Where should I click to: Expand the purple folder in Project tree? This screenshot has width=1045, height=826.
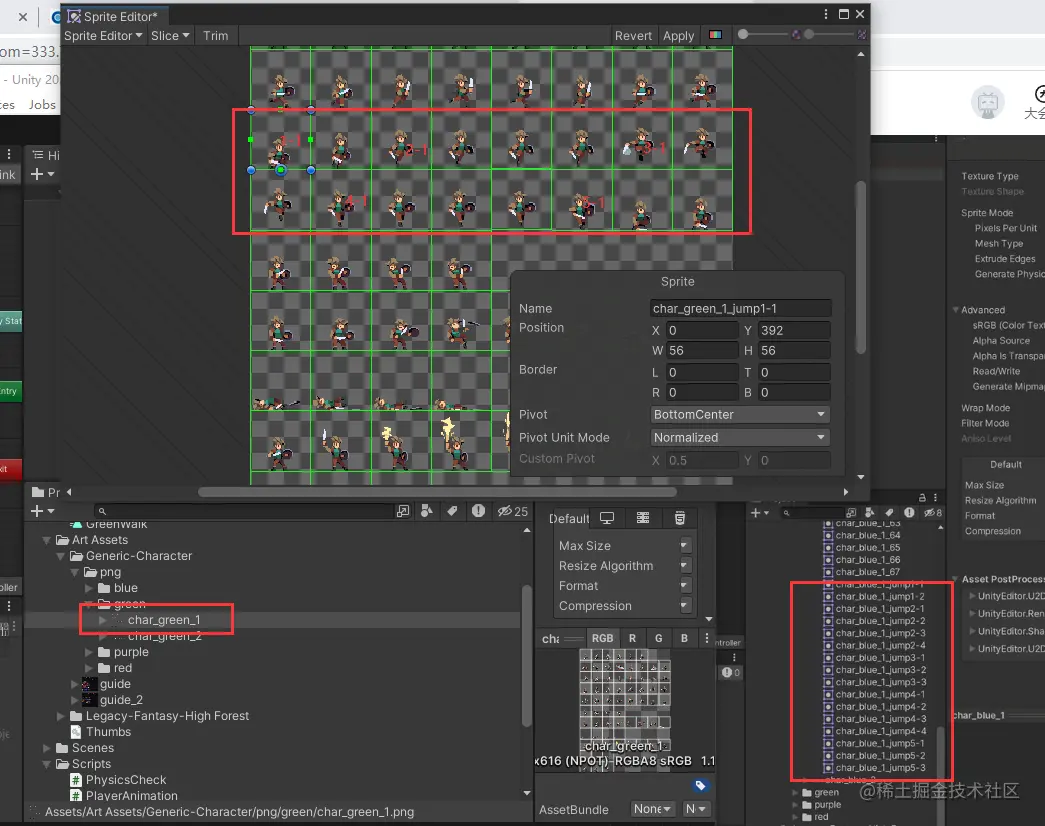point(89,652)
